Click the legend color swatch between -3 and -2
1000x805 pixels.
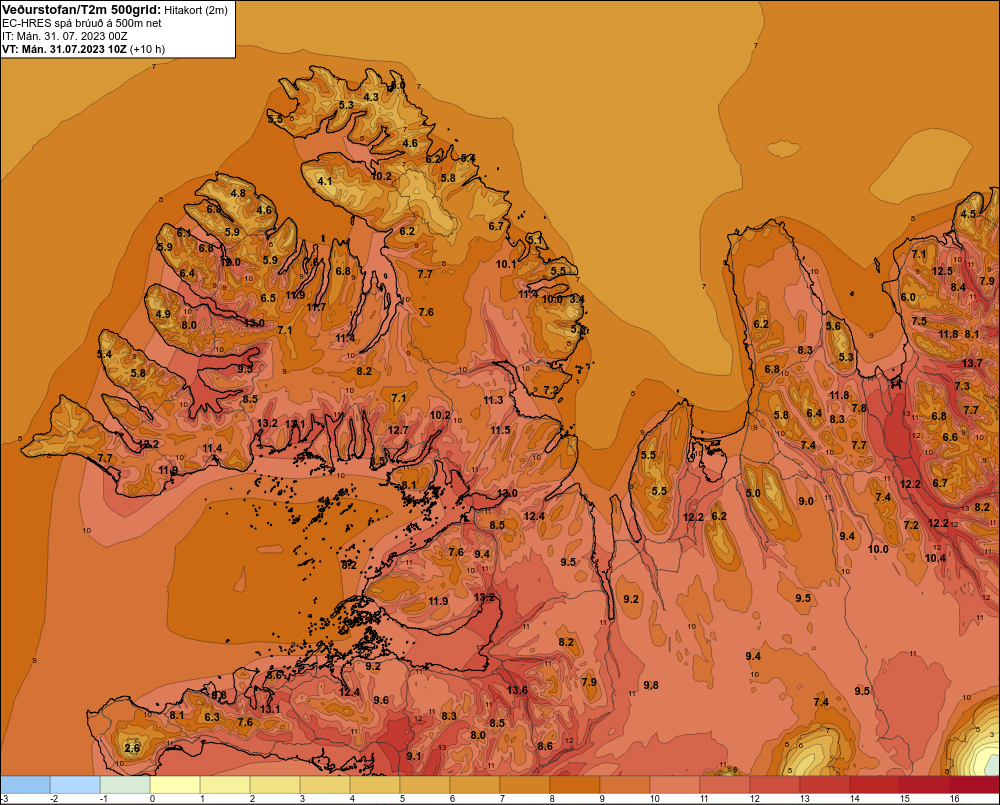coord(26,785)
